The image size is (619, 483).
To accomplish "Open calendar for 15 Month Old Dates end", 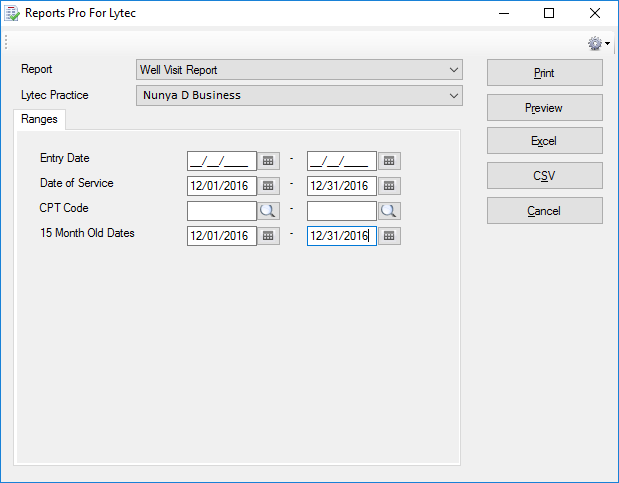I will pos(389,236).
